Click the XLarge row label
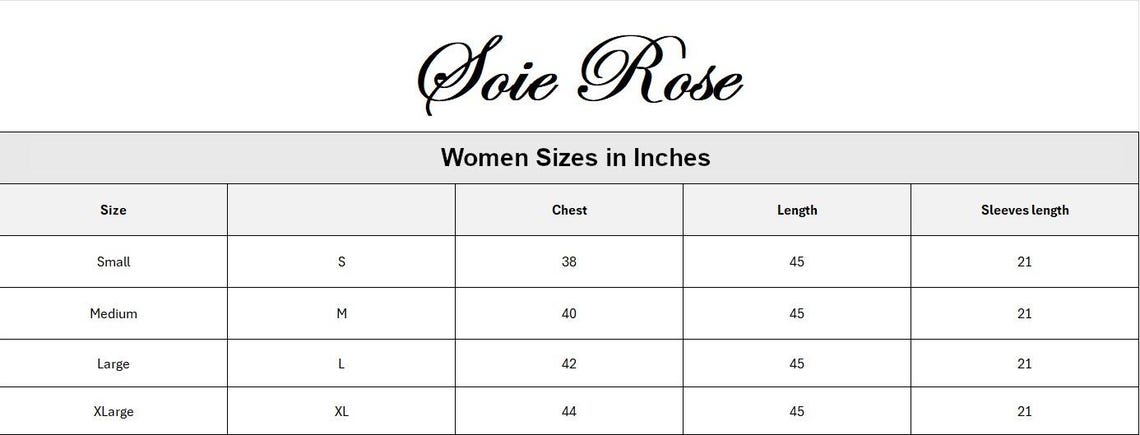 [x=113, y=411]
